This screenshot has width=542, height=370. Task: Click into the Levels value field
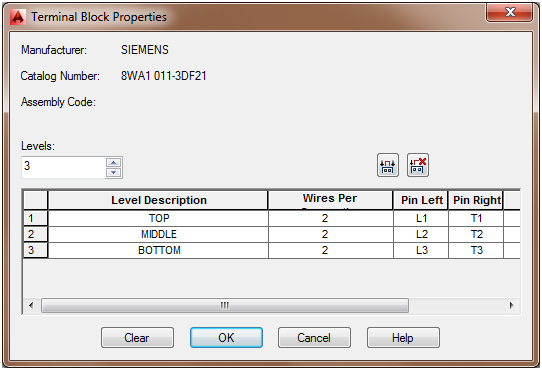64,167
